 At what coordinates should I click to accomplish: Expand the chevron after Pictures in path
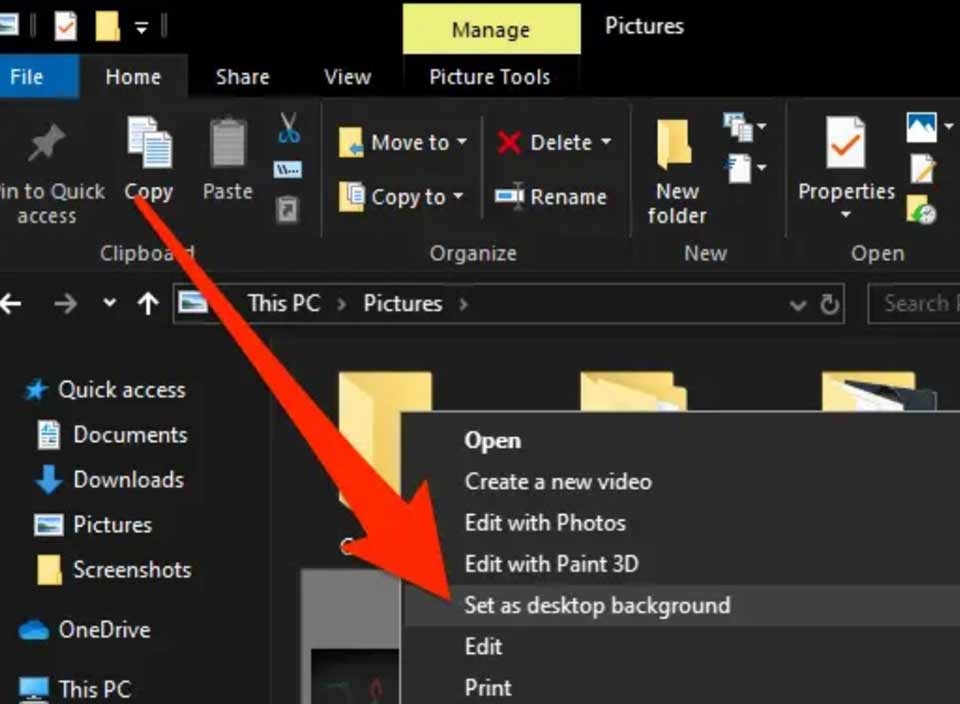[463, 304]
